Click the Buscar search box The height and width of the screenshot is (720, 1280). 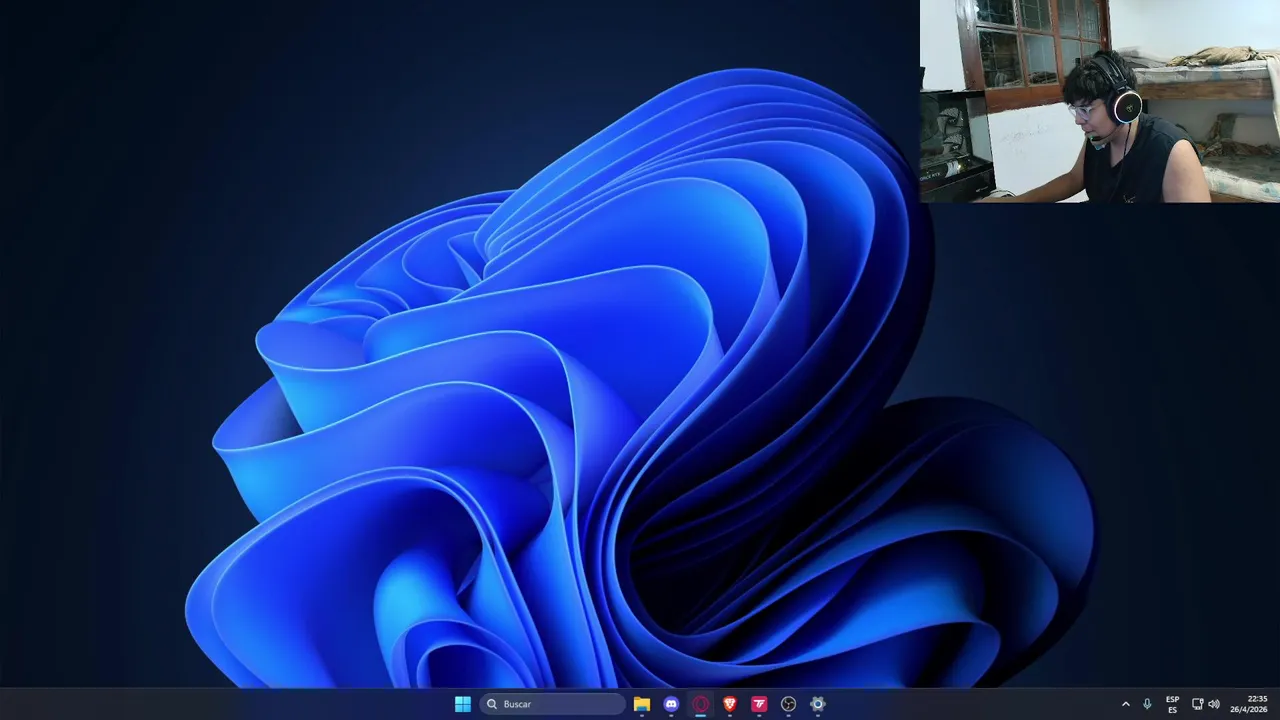[553, 704]
